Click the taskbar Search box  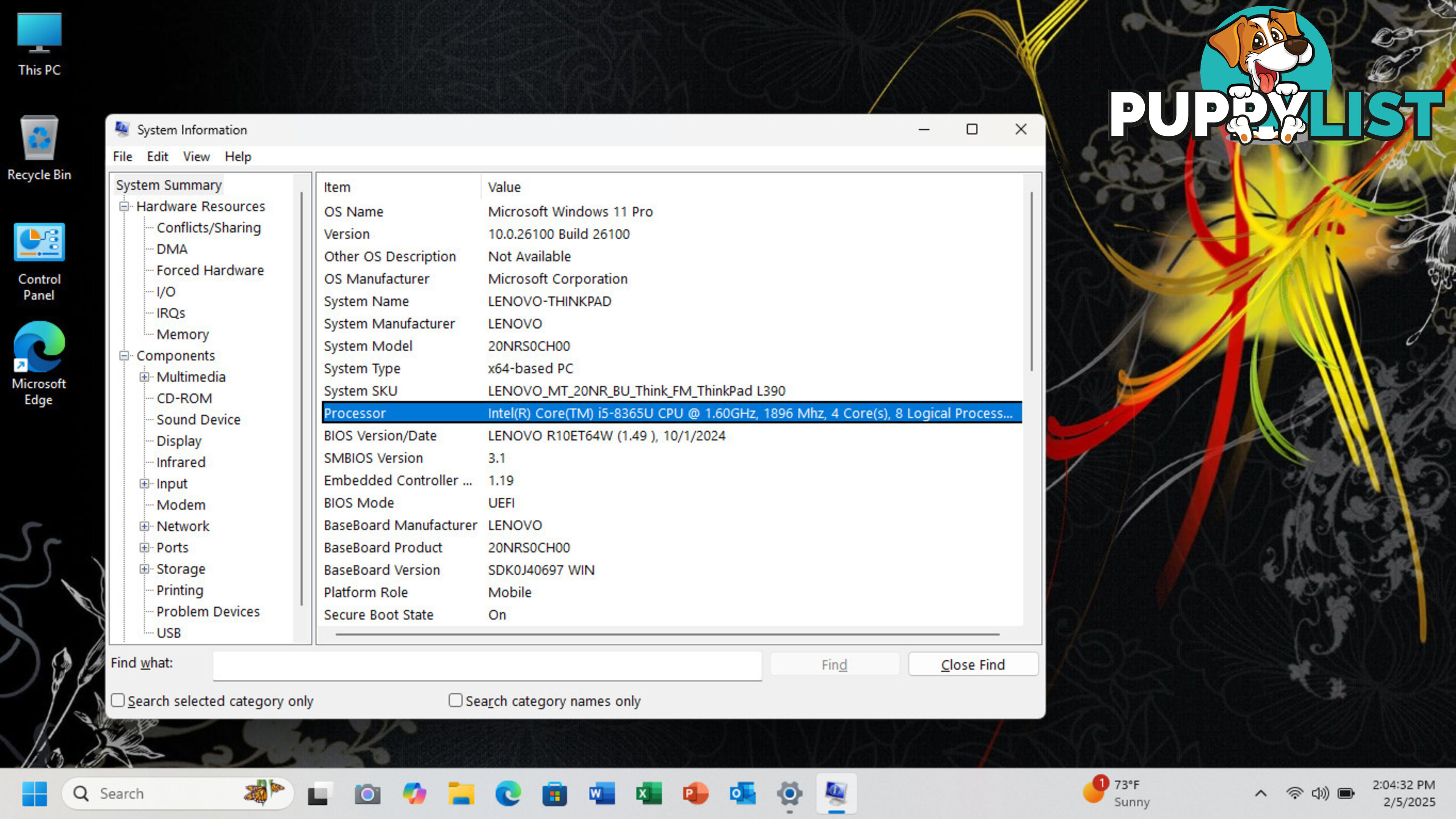click(x=177, y=794)
